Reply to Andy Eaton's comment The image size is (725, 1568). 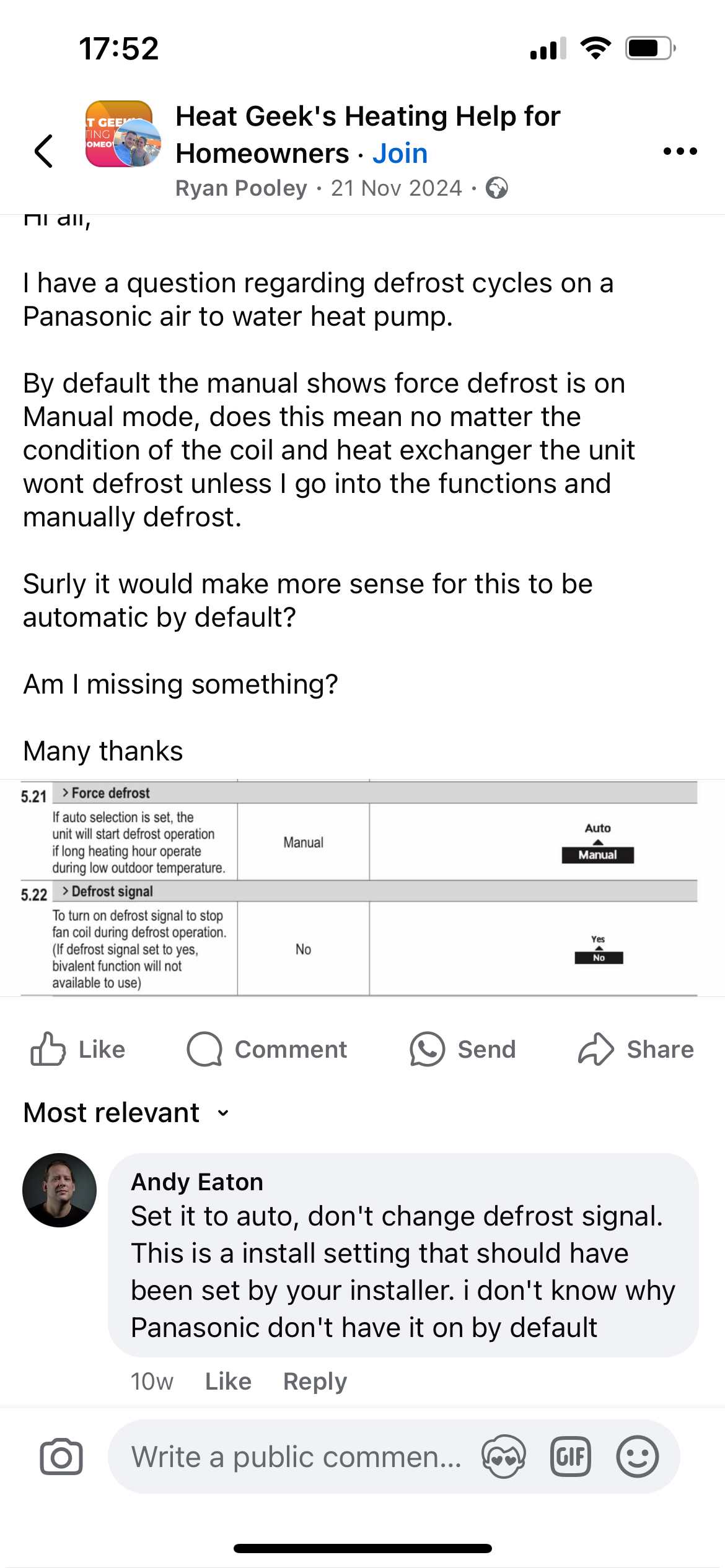315,1381
